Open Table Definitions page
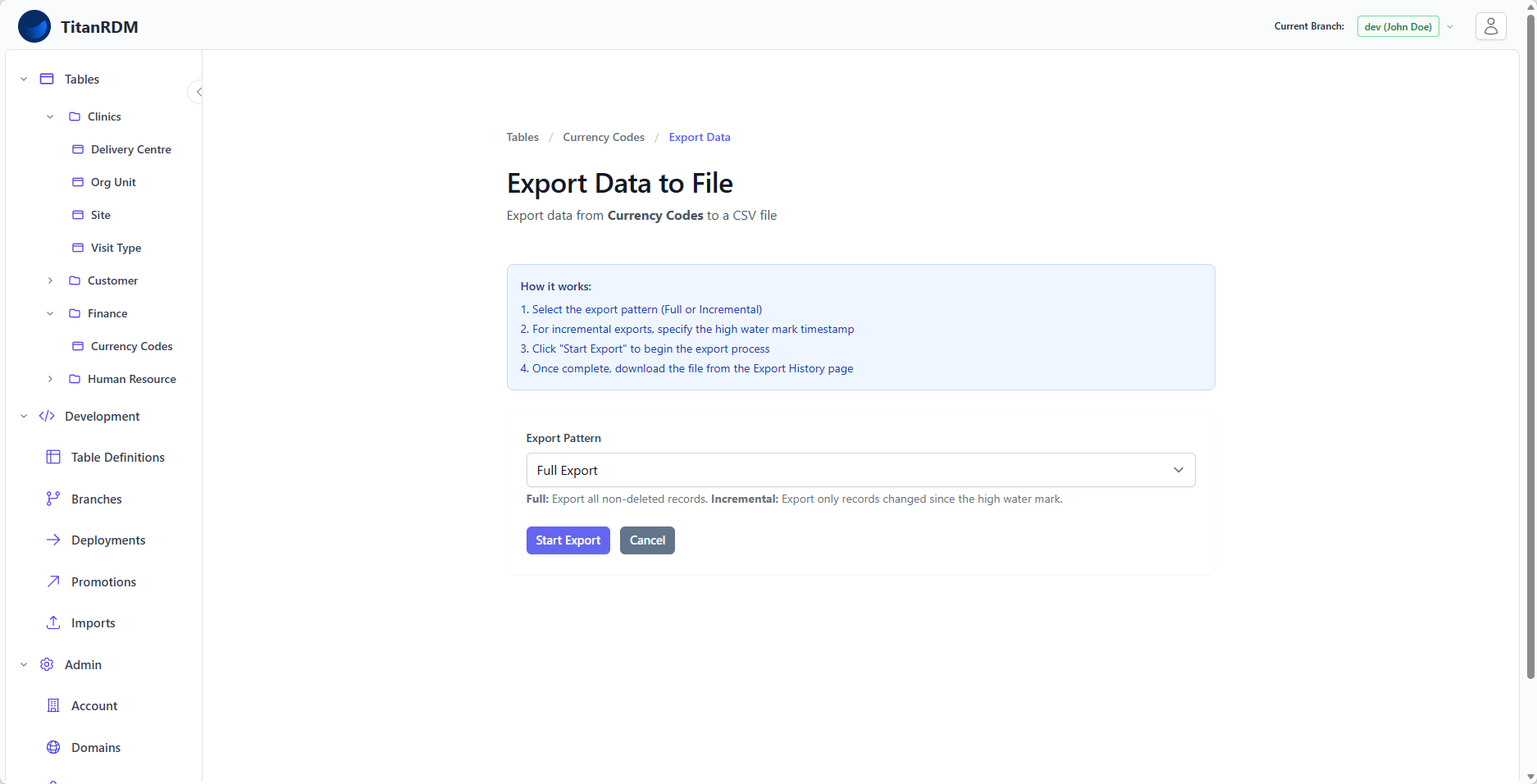The image size is (1537, 784). tap(118, 457)
